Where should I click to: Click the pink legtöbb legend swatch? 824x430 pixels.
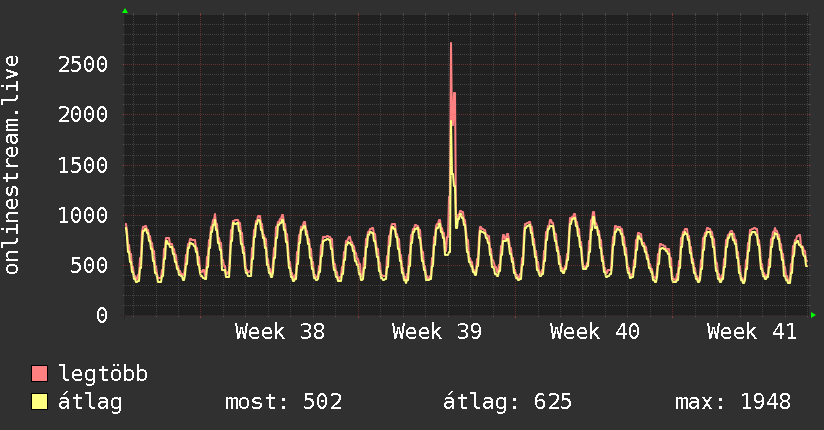click(x=39, y=373)
